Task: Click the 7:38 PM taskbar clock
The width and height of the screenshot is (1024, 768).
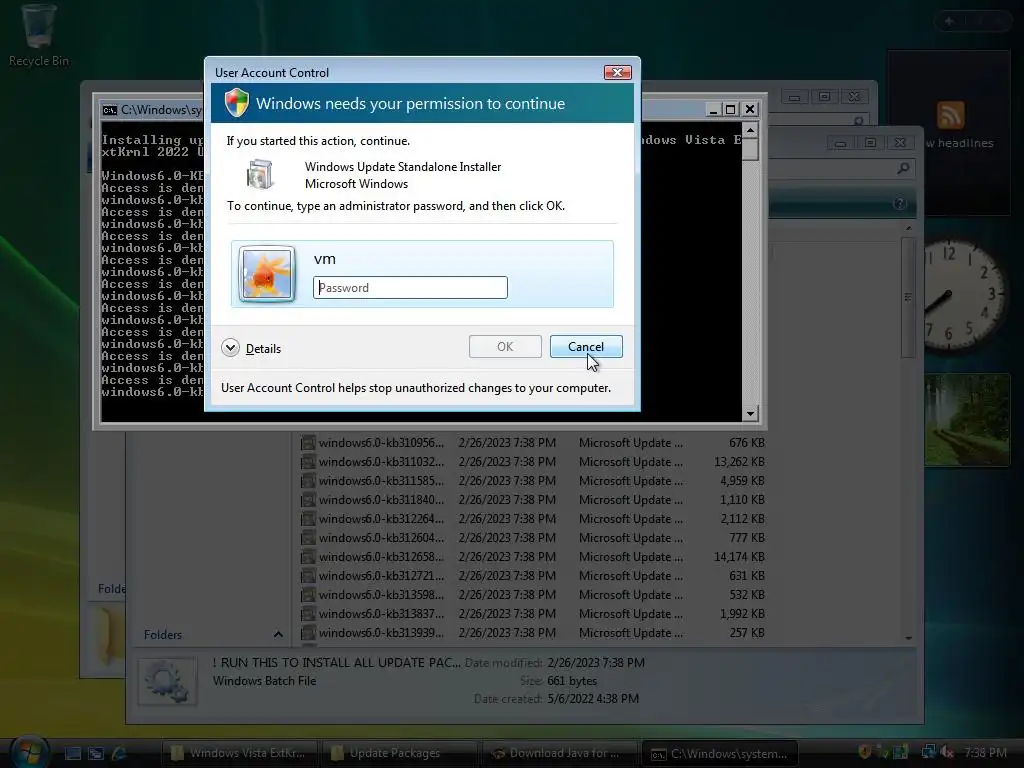Action: tap(985, 752)
